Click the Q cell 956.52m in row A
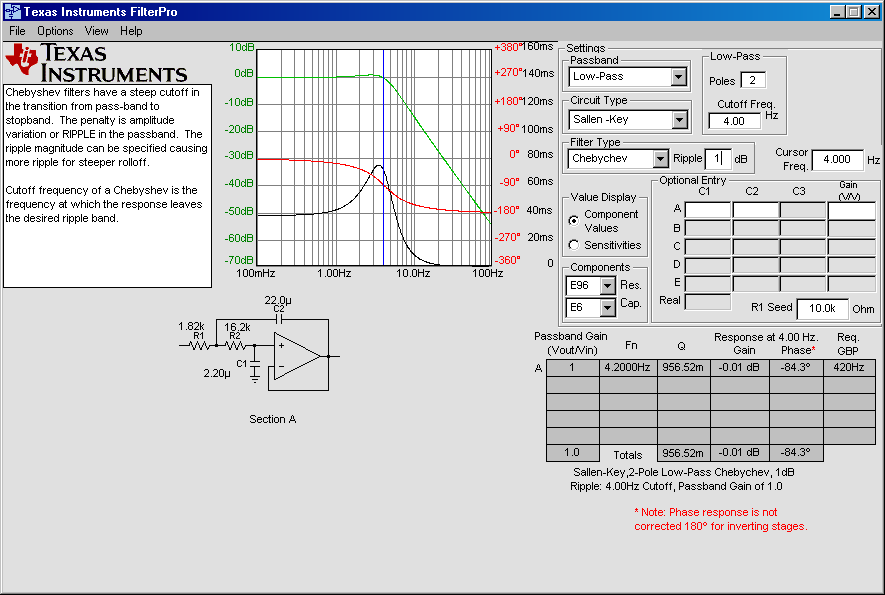The height and width of the screenshot is (595, 885). coord(683,368)
